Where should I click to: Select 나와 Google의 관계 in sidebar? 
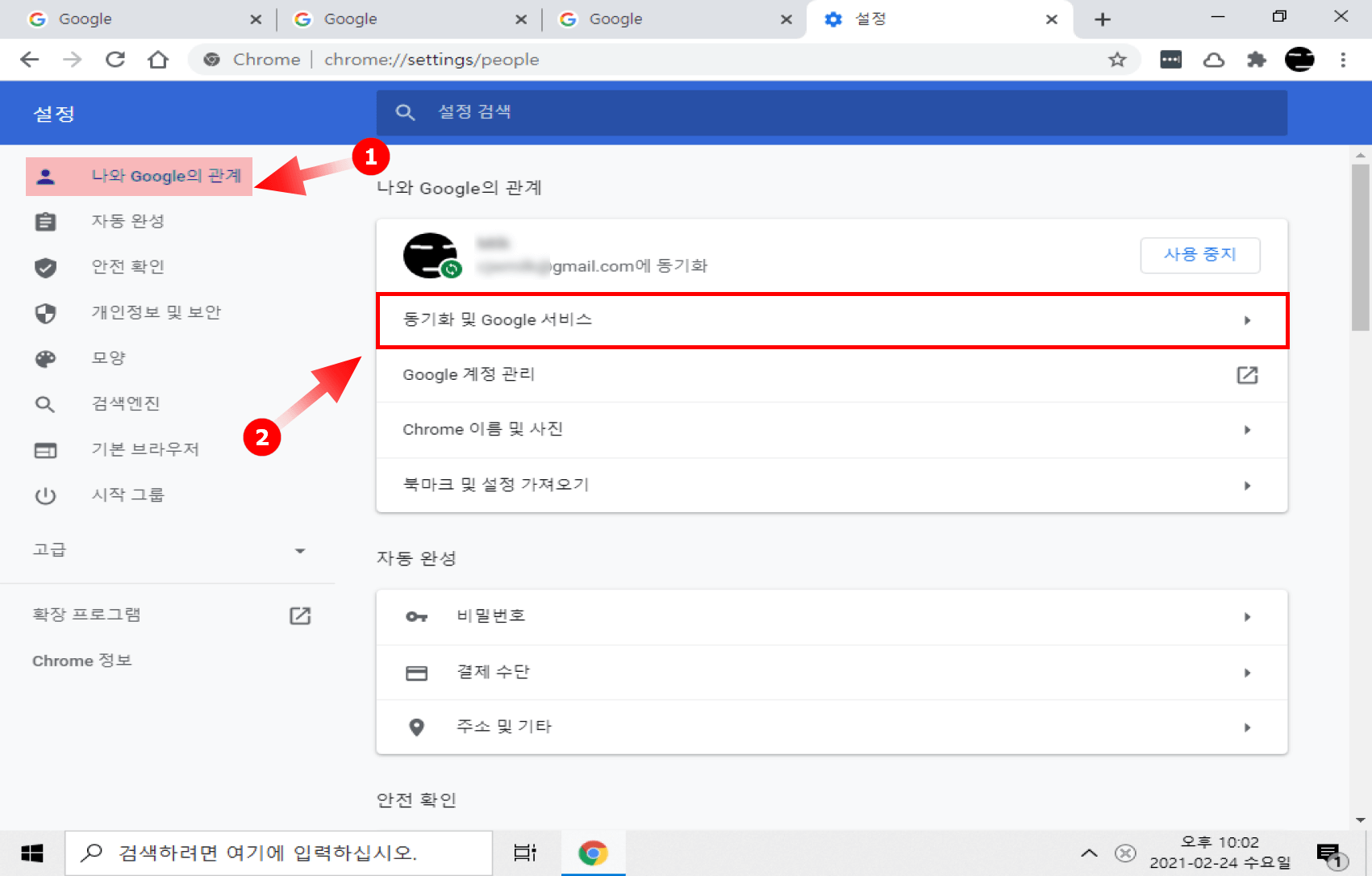(x=140, y=177)
